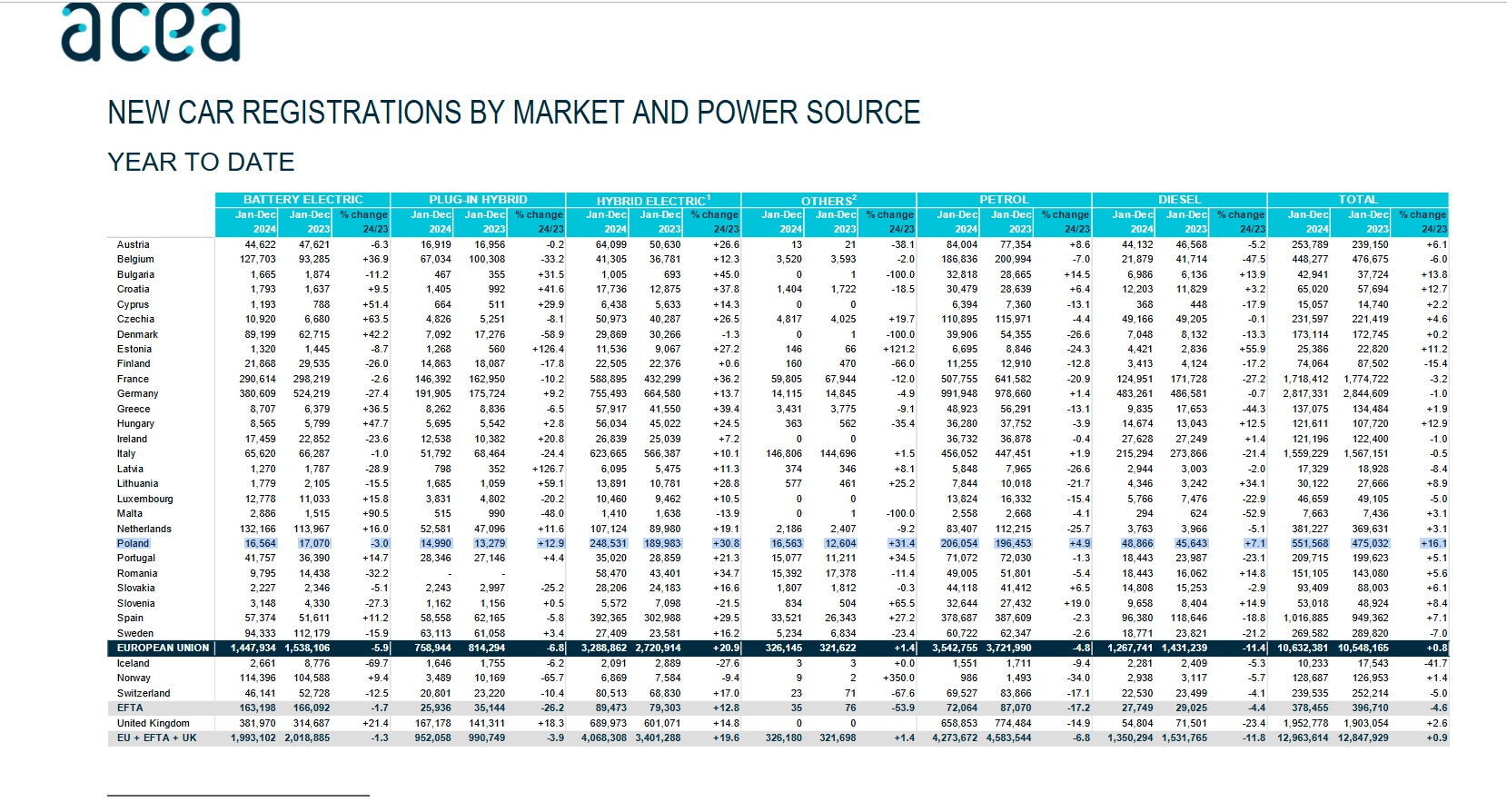The width and height of the screenshot is (1507, 812).
Task: Click the HYBRID ELECTRIC column group header
Action: click(x=653, y=200)
